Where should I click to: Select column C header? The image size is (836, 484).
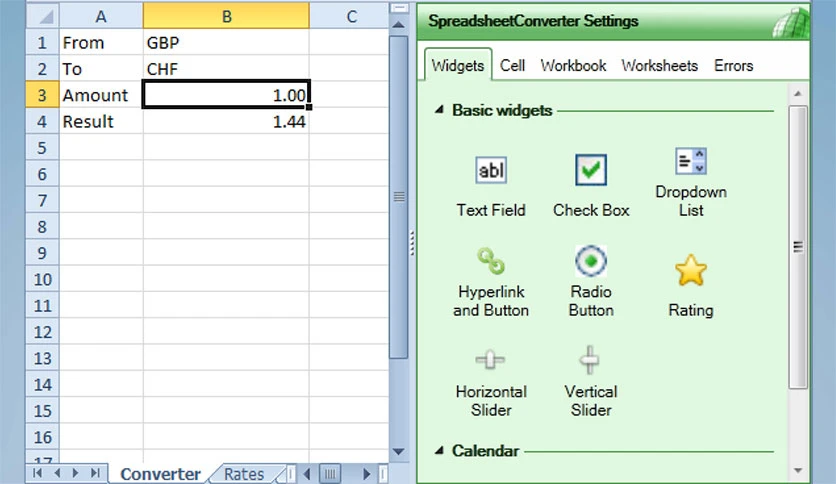[350, 17]
